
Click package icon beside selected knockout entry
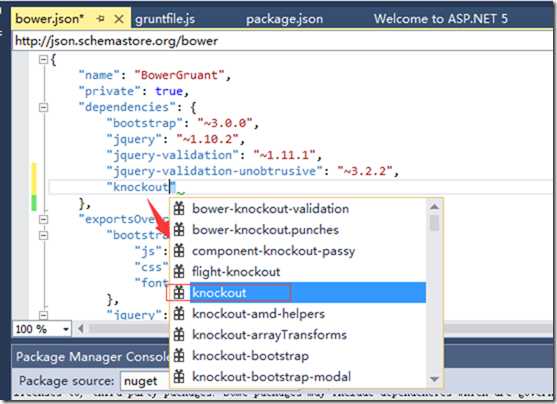tap(179, 292)
